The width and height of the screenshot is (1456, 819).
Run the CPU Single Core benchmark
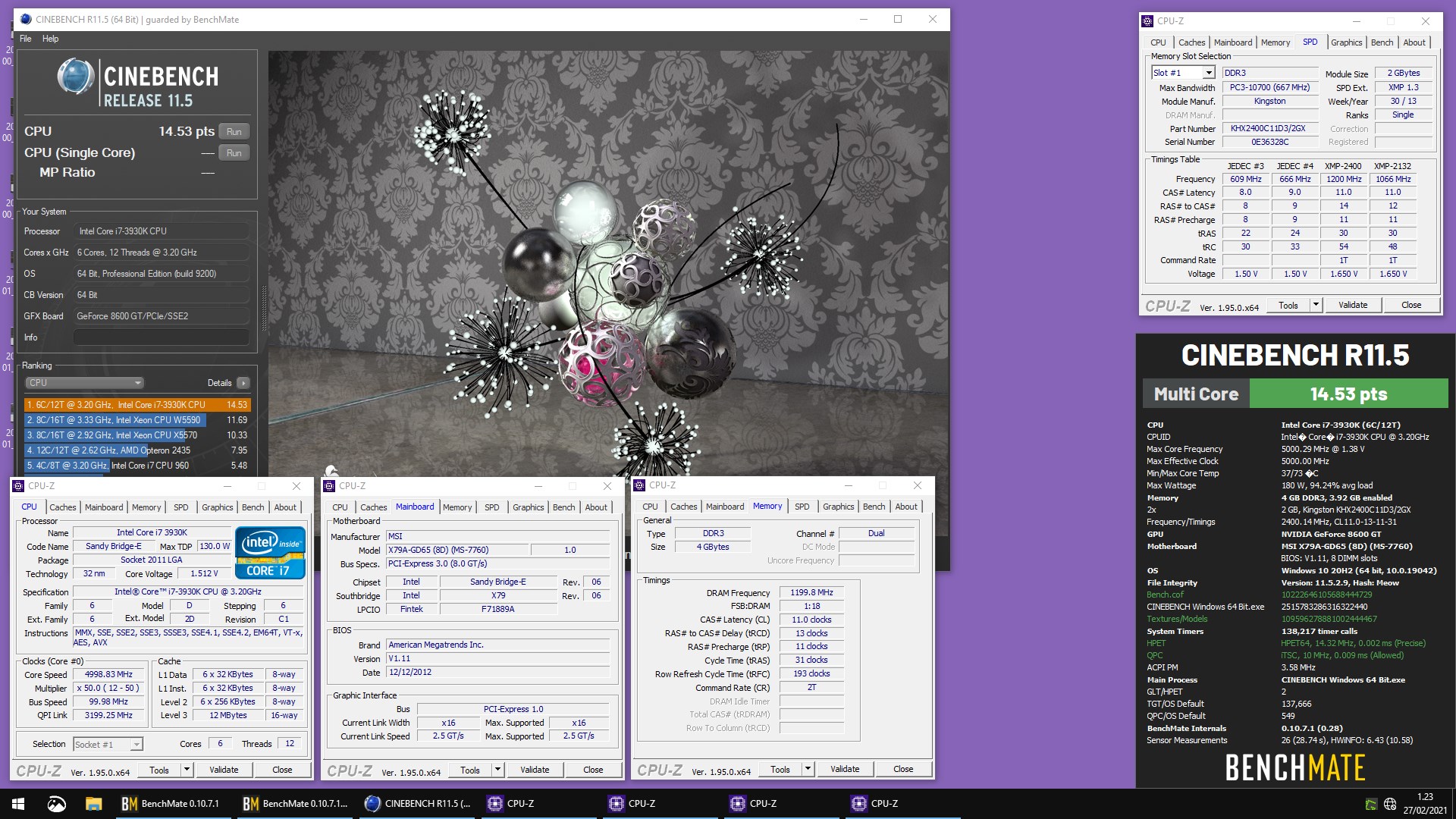(234, 152)
